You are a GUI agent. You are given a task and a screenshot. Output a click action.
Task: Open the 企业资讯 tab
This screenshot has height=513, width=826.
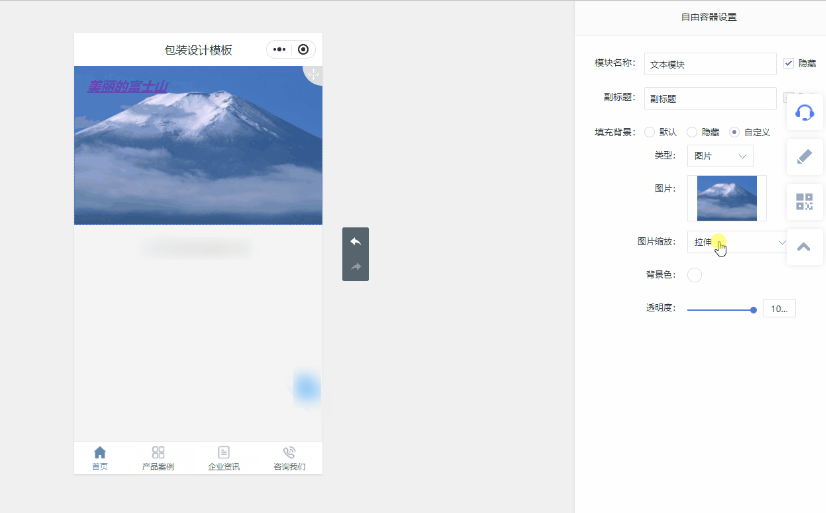(x=224, y=458)
